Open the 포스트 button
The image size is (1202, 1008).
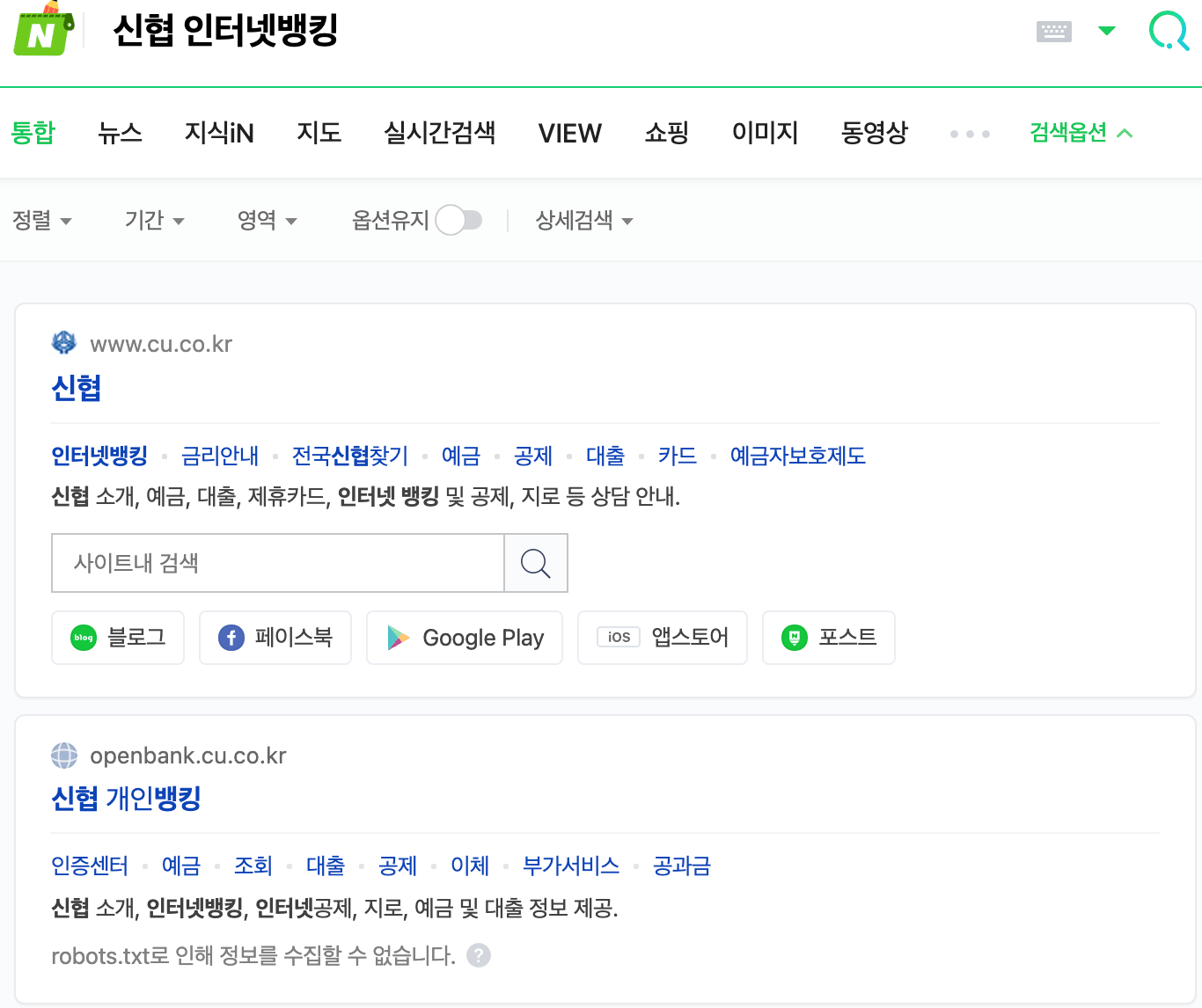coord(829,638)
